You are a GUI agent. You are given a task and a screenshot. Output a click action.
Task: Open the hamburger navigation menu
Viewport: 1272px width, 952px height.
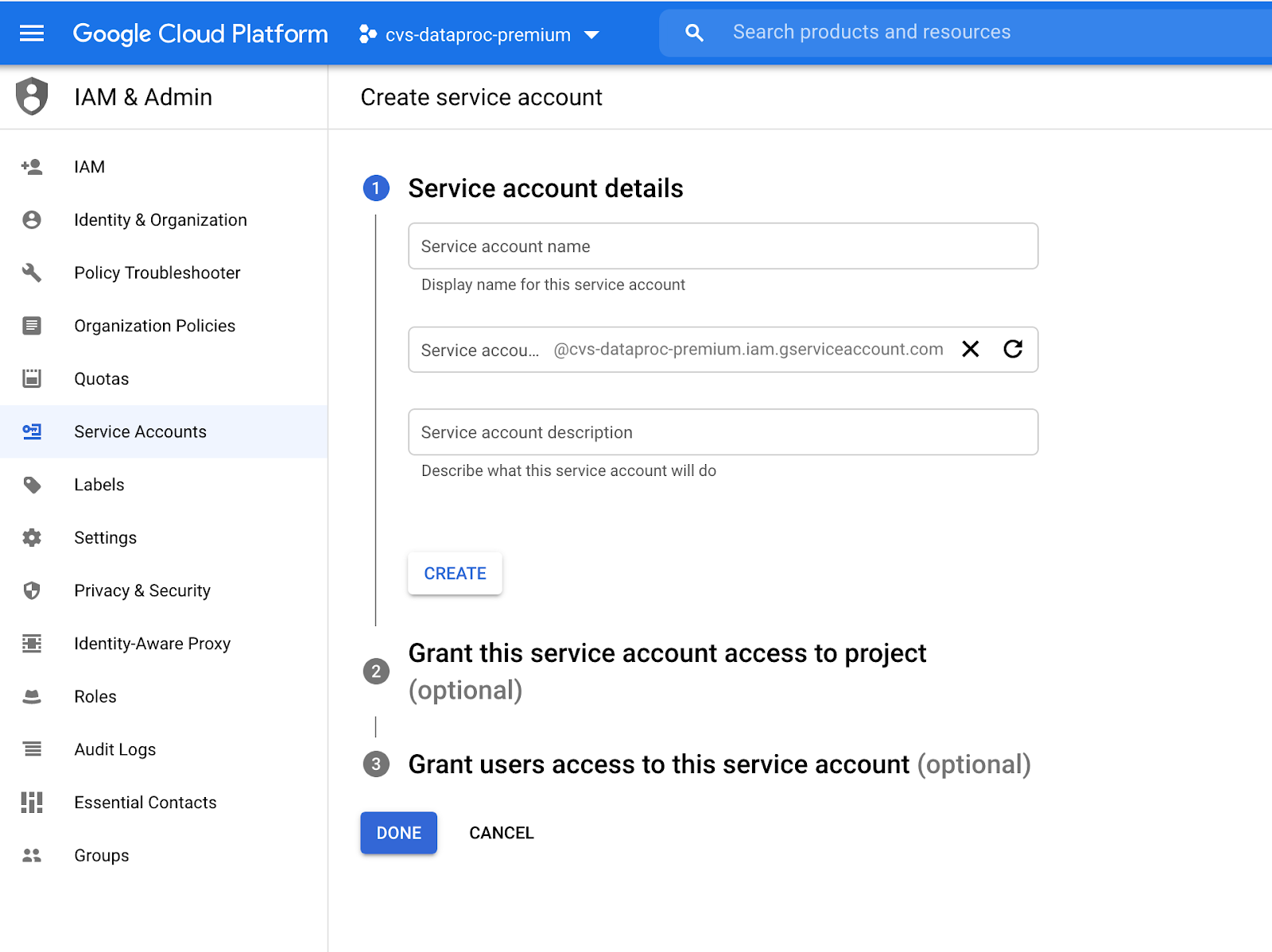coord(32,33)
